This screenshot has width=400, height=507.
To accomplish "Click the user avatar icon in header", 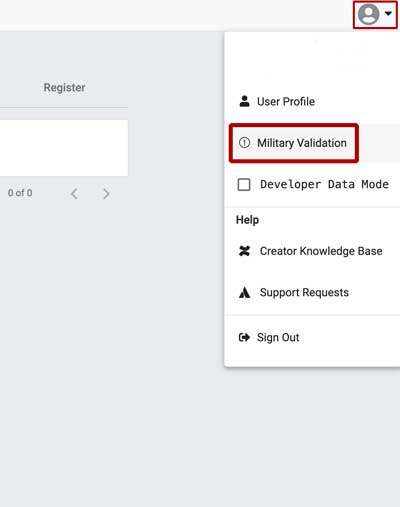I will click(x=368, y=14).
